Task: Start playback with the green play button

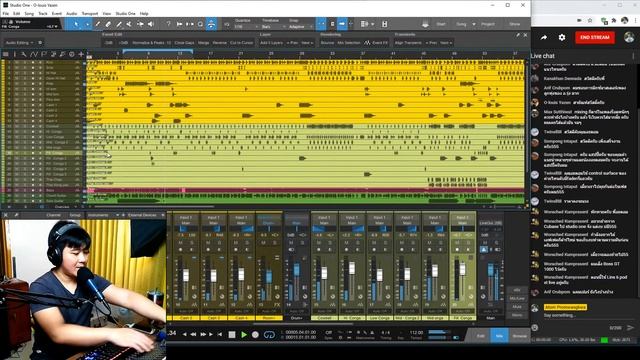Action: (x=244, y=335)
